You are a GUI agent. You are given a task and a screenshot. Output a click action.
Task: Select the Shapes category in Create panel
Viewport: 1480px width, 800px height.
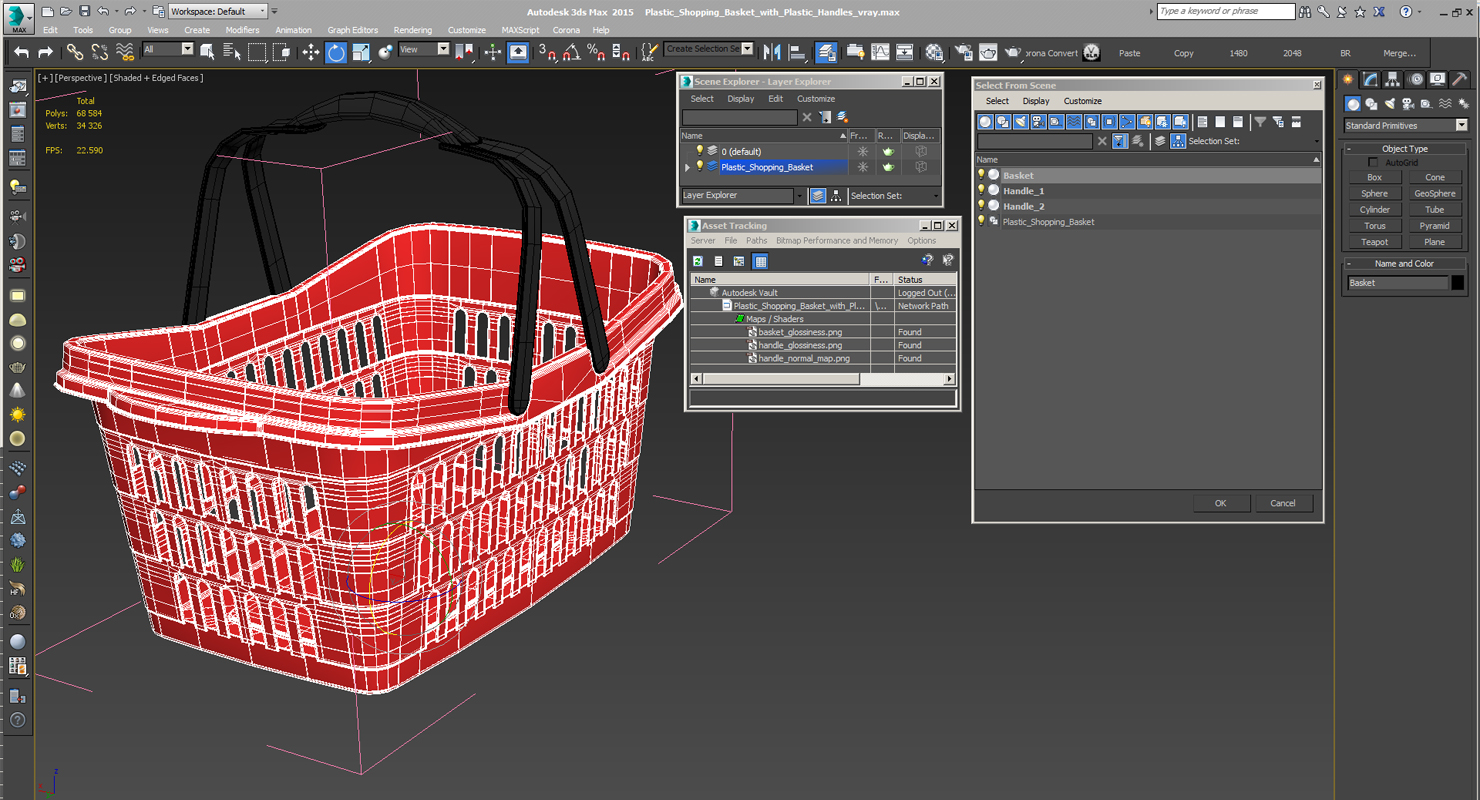1372,104
